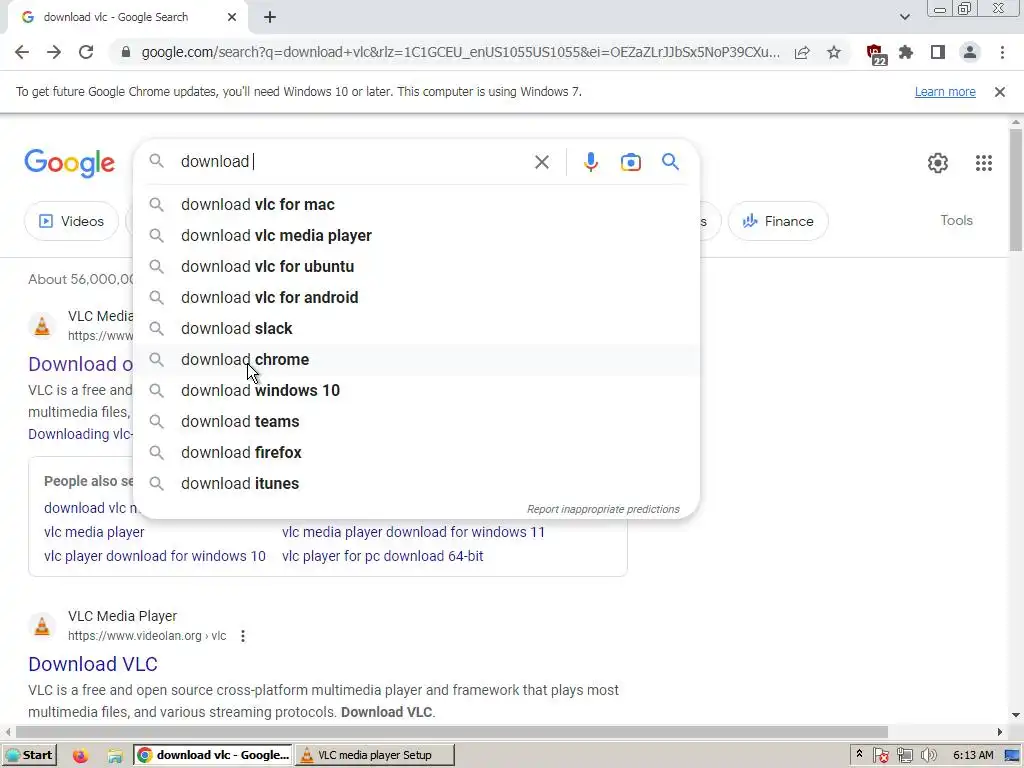Open search by image camera icon
Screen dimensions: 1024x768
pyautogui.click(x=630, y=162)
